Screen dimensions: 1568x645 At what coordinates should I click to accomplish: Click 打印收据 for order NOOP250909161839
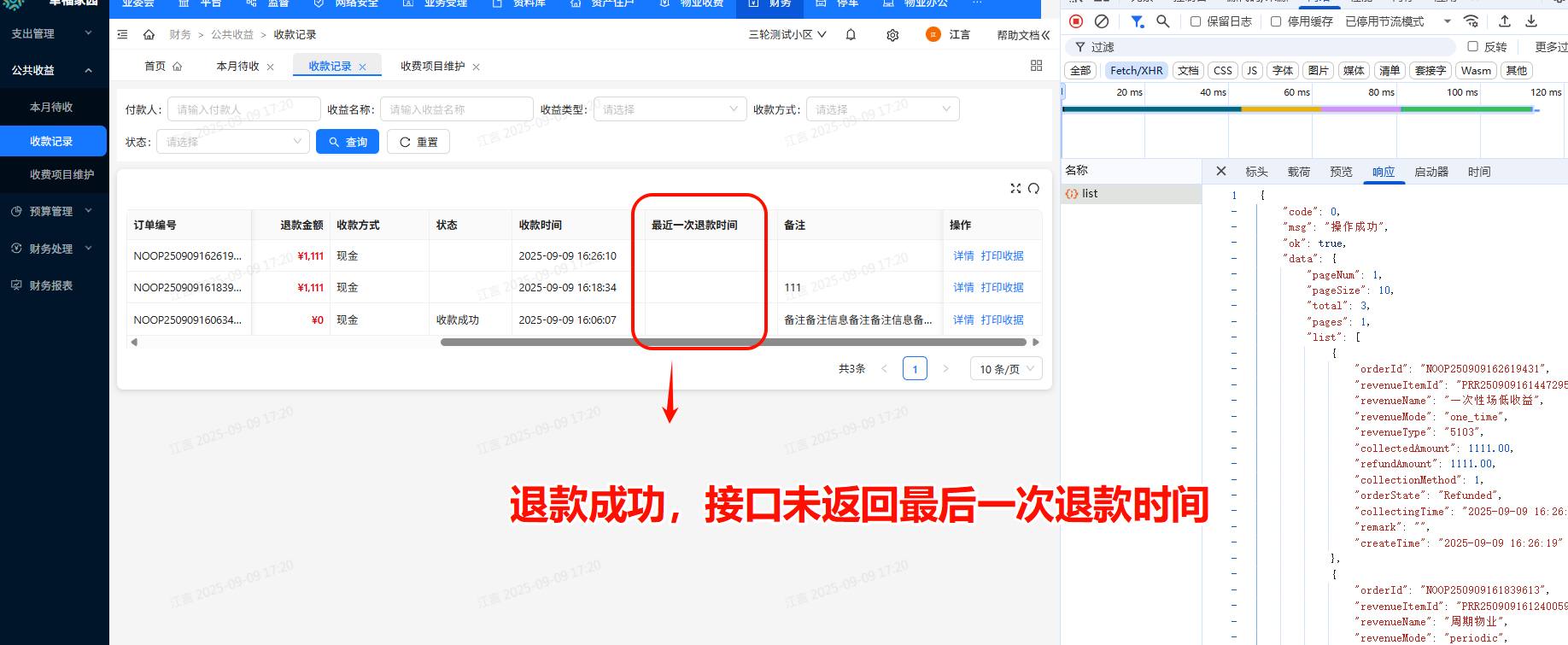click(x=1003, y=288)
